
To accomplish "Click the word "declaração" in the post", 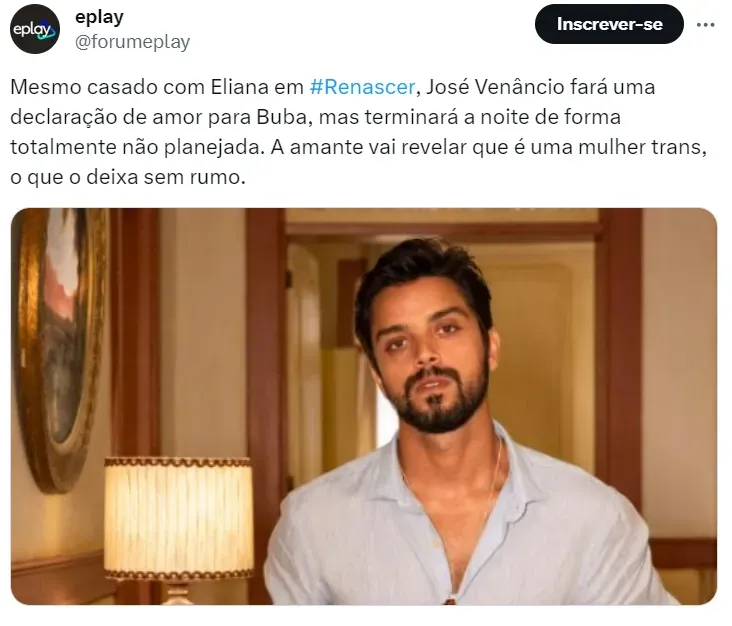I will pos(64,117).
